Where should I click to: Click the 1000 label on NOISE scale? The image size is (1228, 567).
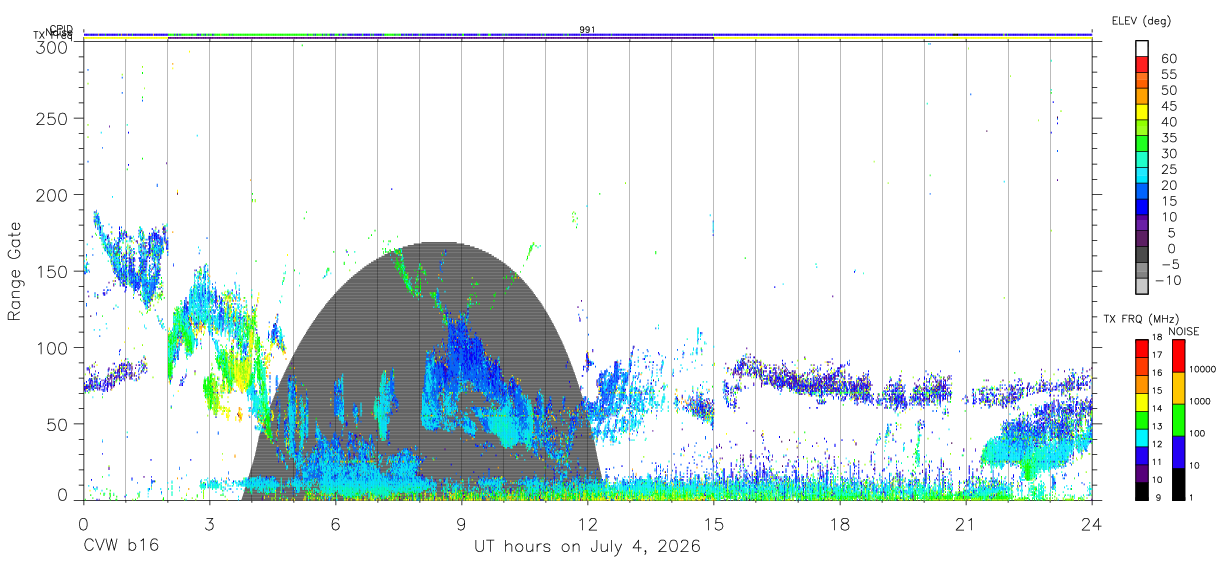click(1201, 400)
